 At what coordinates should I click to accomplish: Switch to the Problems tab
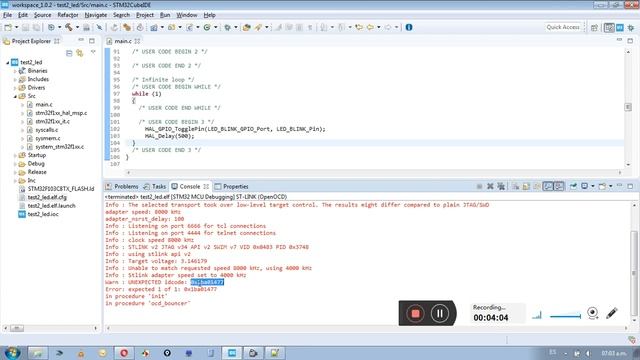pyautogui.click(x=122, y=187)
